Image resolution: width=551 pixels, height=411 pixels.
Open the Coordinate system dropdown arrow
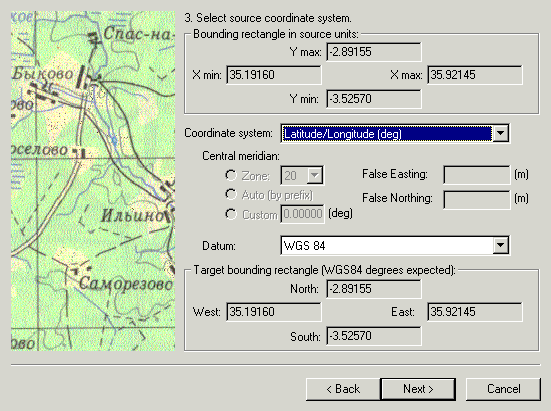[500, 133]
